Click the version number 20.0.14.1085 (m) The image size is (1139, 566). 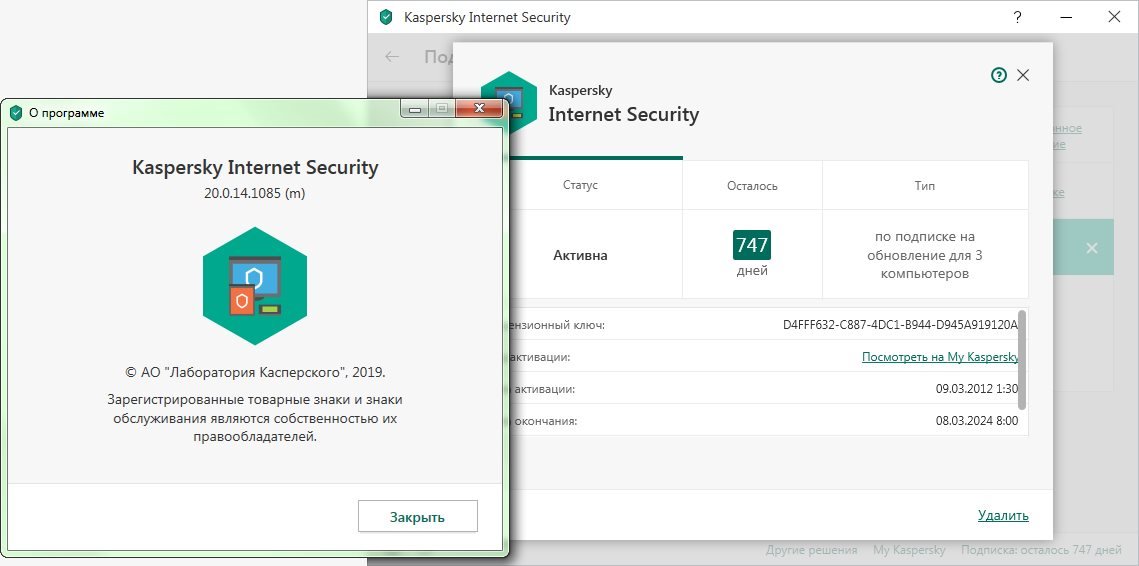254,194
